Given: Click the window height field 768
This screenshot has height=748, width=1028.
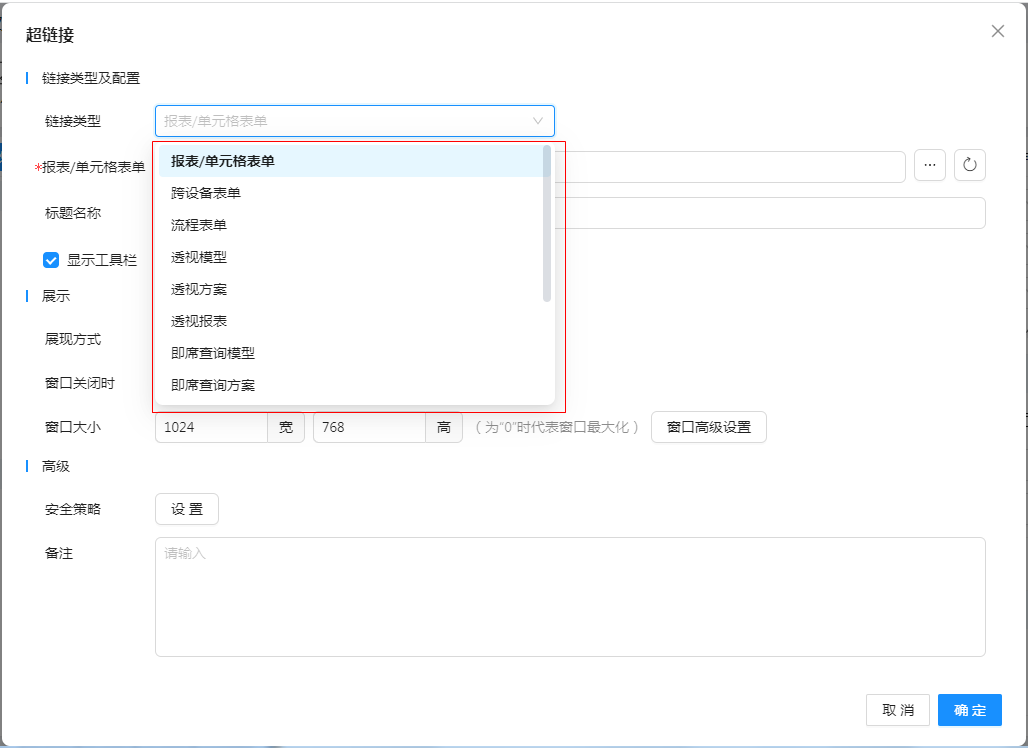Looking at the screenshot, I should 368,427.
